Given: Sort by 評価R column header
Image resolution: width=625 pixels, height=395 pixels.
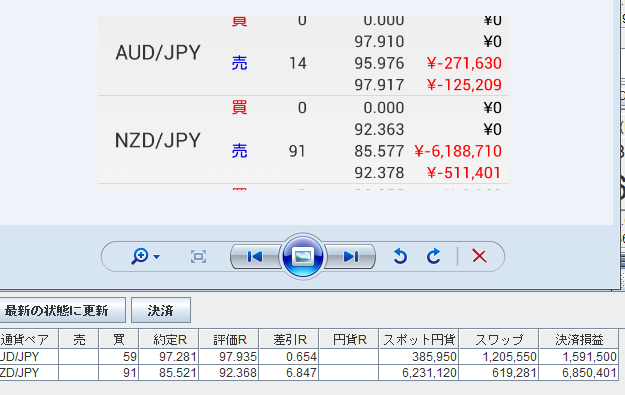Looking at the screenshot, I should pos(229,339).
